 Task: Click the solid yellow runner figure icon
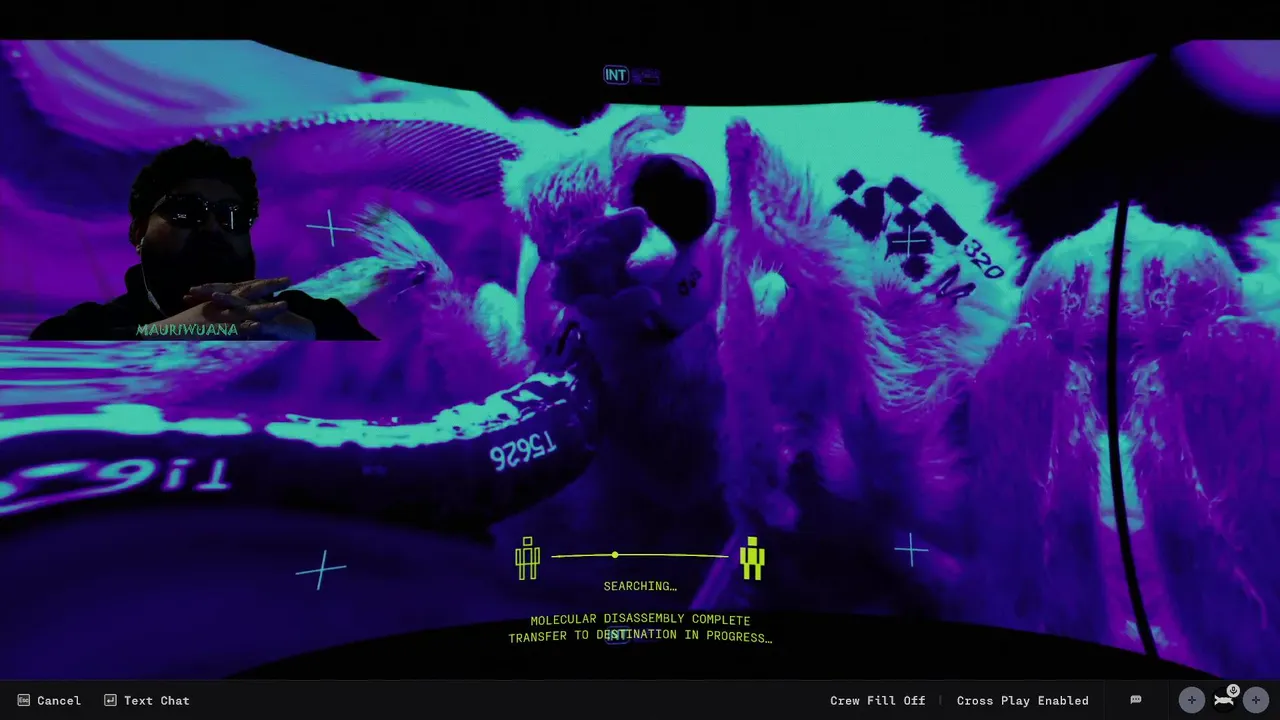coord(752,558)
